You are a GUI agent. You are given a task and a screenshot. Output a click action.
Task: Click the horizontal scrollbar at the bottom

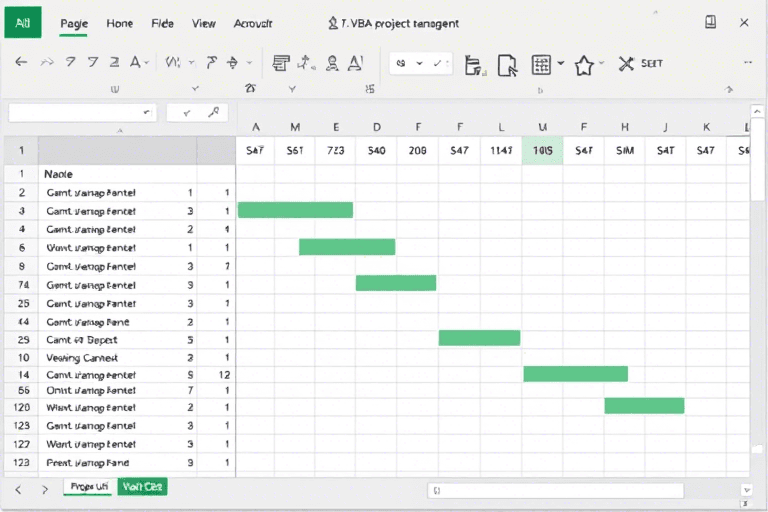555,490
